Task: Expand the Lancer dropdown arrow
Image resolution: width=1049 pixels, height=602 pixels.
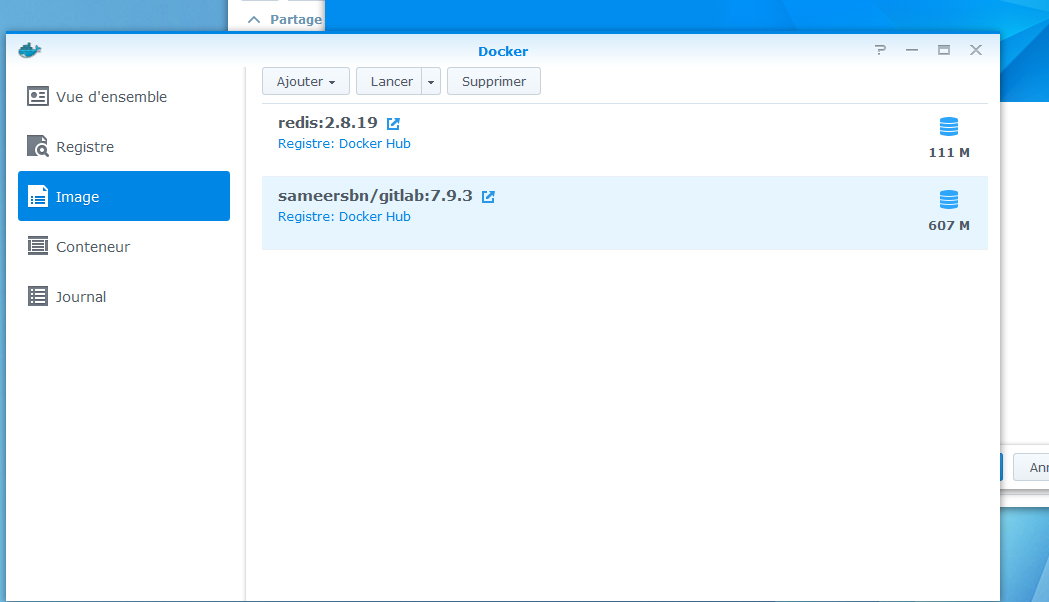Action: (x=431, y=82)
